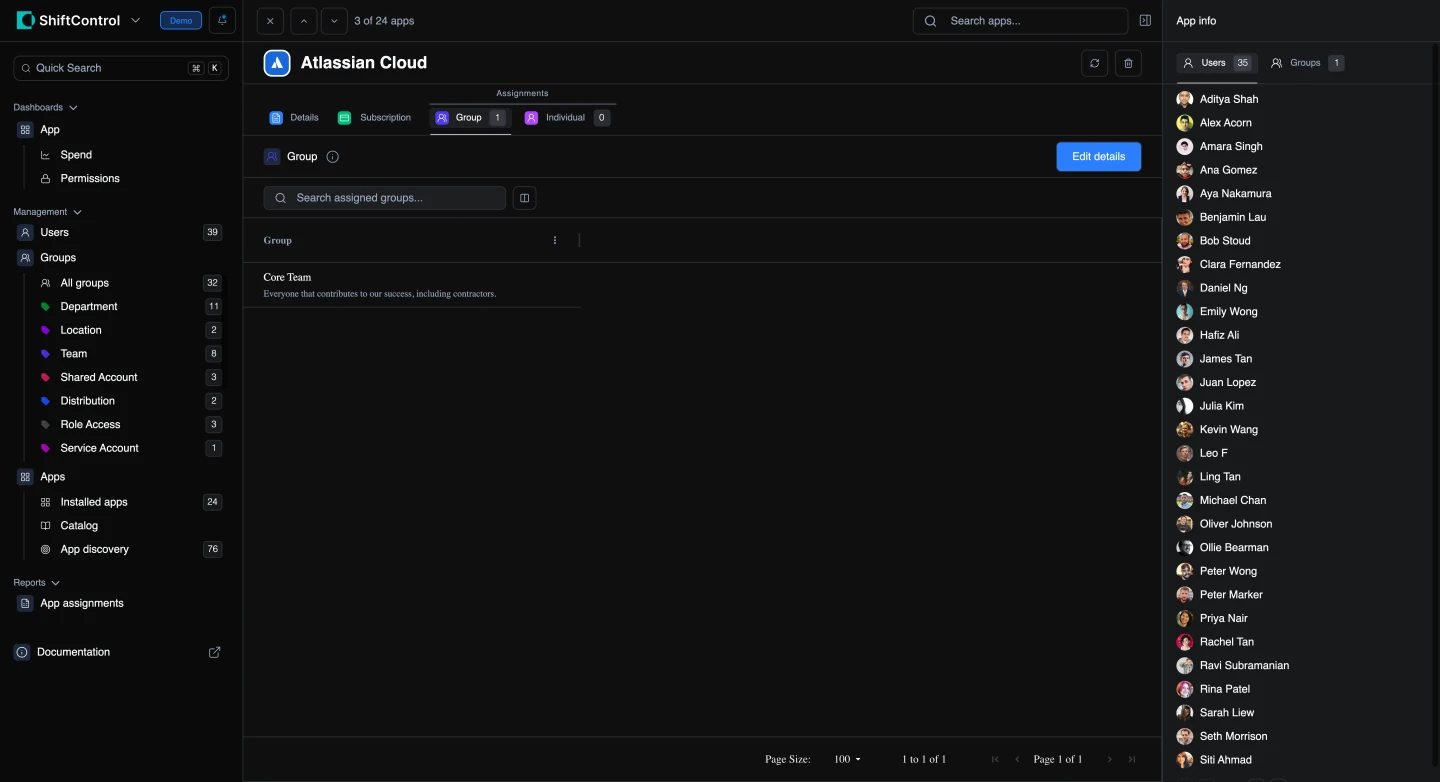Go to the previous app

point(302,21)
